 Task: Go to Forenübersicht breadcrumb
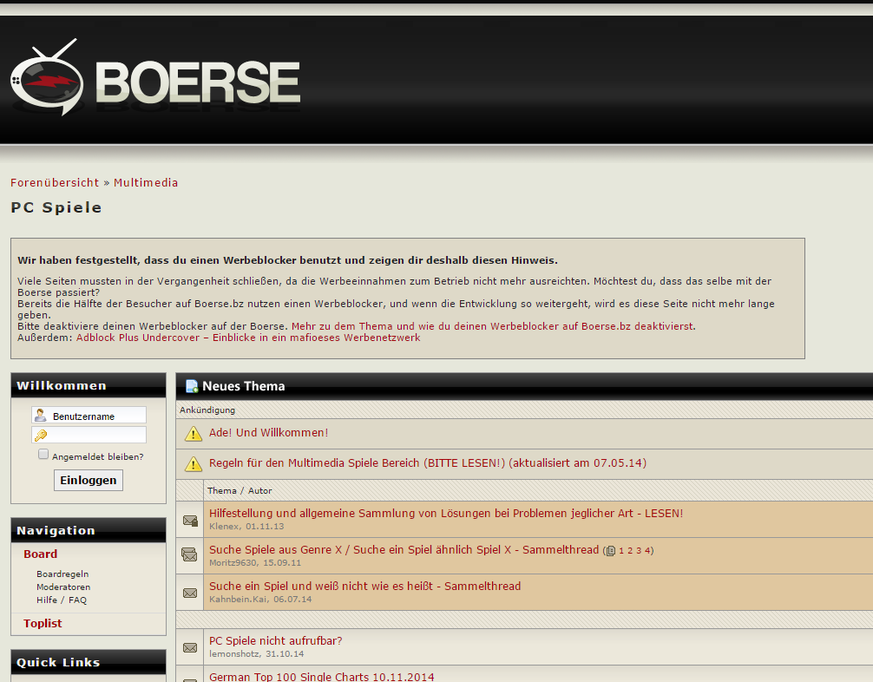pos(55,183)
